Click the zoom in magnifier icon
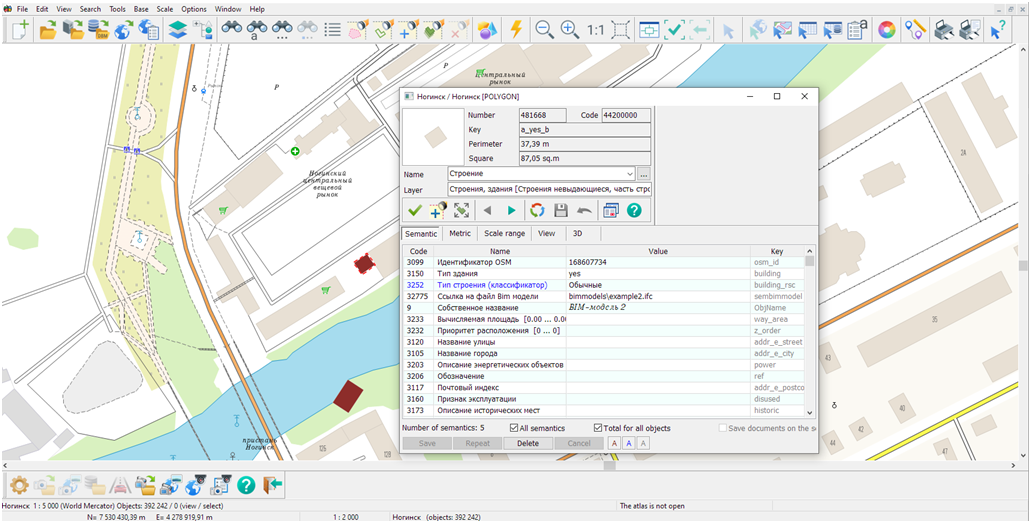Viewport: 1031px width, 523px height. click(570, 30)
